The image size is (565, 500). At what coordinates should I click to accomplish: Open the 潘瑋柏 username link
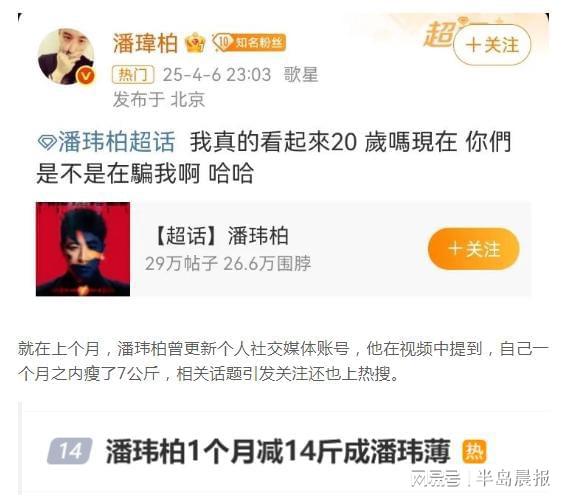tap(146, 43)
